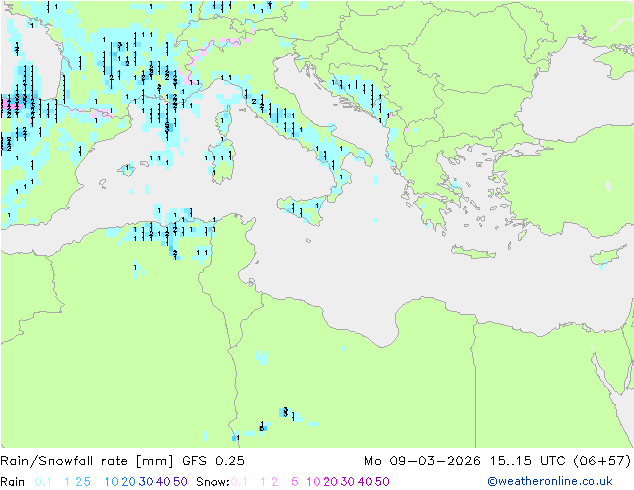Click the '15..15 UTC' time text
Viewport: 634px width, 490px height.
528,461
